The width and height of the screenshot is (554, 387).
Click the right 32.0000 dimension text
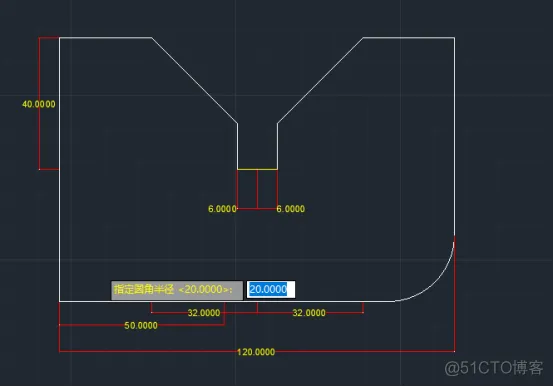(x=309, y=313)
